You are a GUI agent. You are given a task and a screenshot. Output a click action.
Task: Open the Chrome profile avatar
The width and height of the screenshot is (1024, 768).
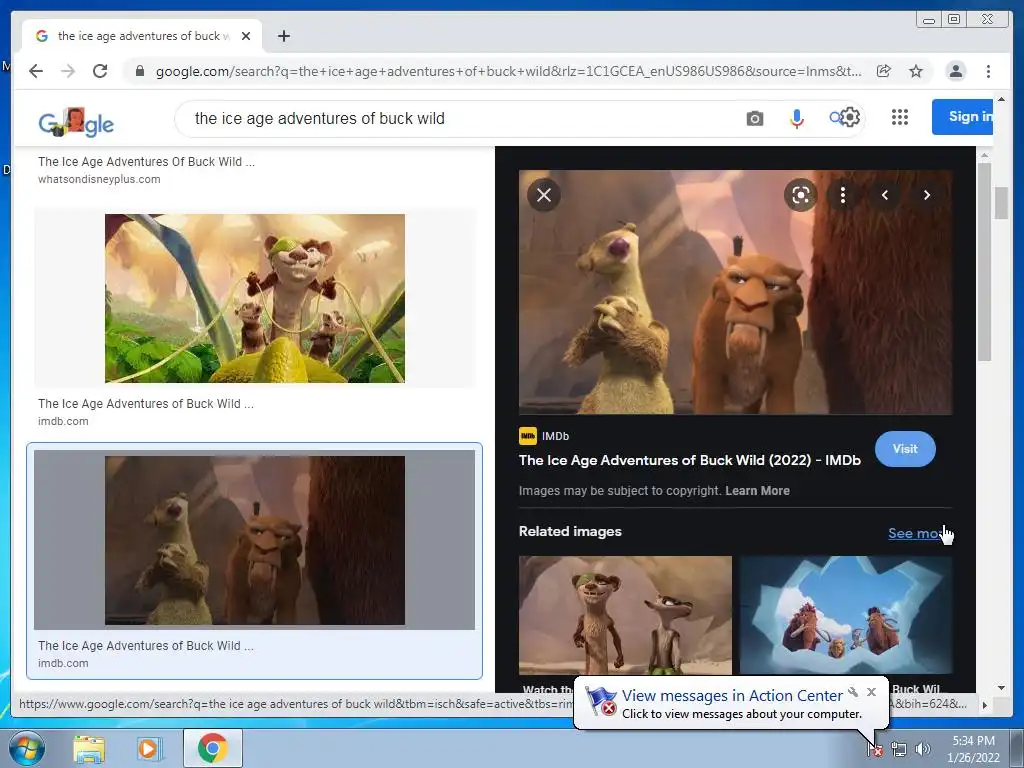coord(956,71)
